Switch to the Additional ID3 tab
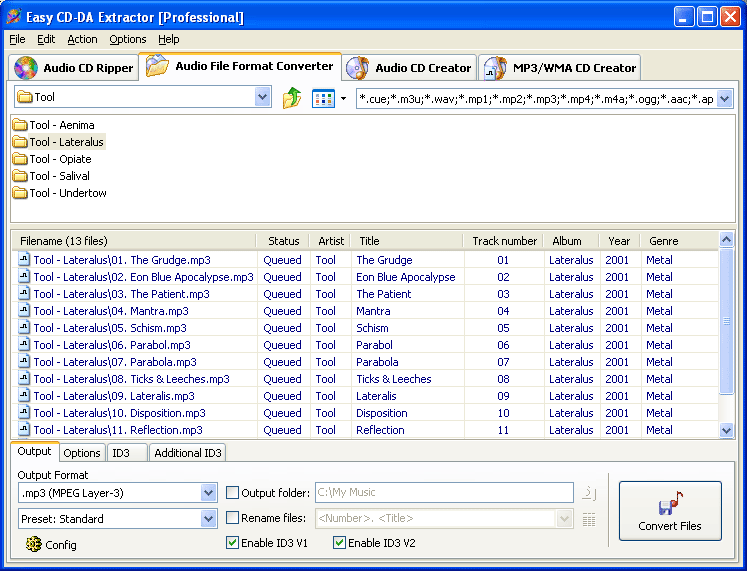747x571 pixels. pyautogui.click(x=188, y=453)
